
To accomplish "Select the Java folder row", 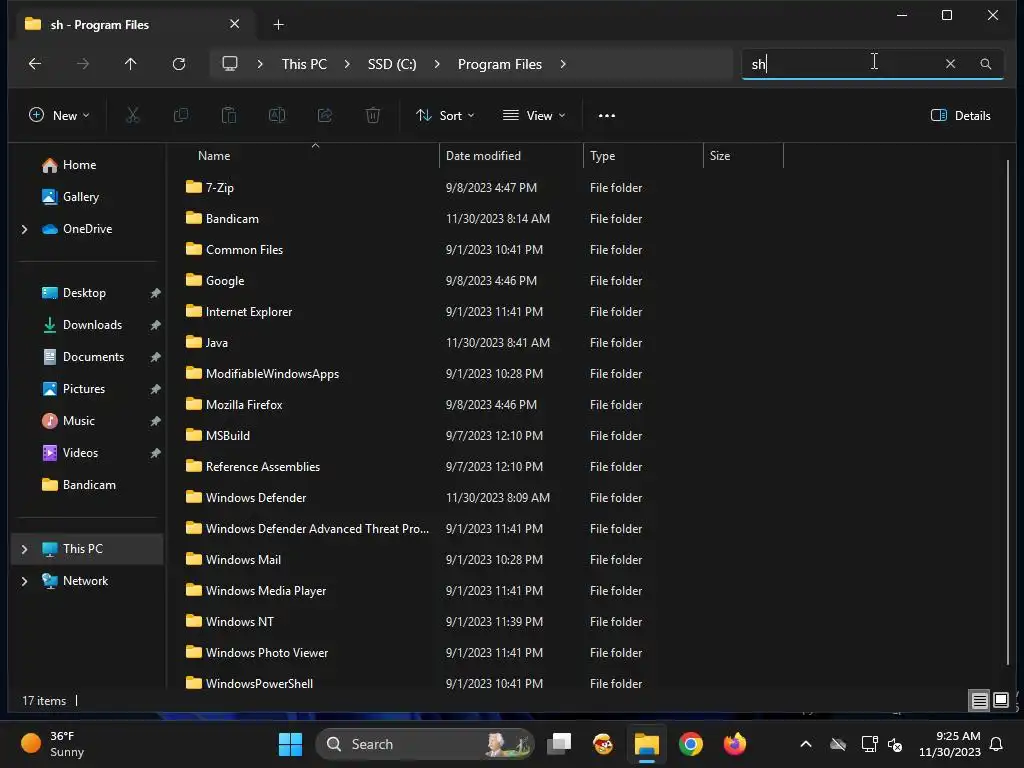I will point(217,343).
